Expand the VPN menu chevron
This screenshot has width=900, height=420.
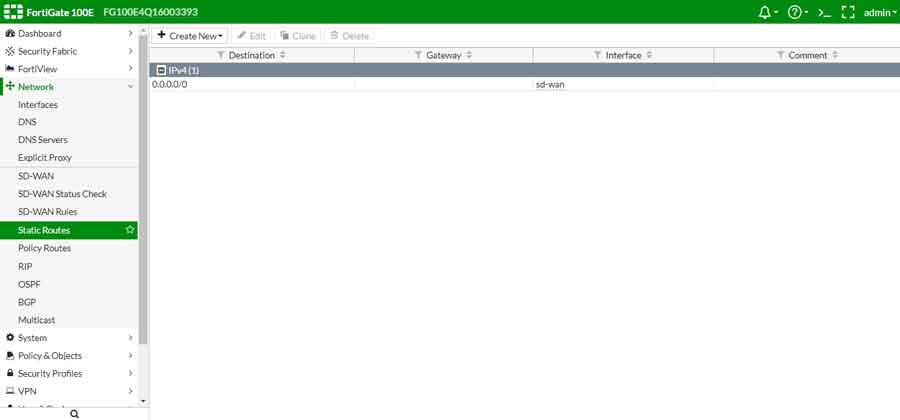pos(130,391)
